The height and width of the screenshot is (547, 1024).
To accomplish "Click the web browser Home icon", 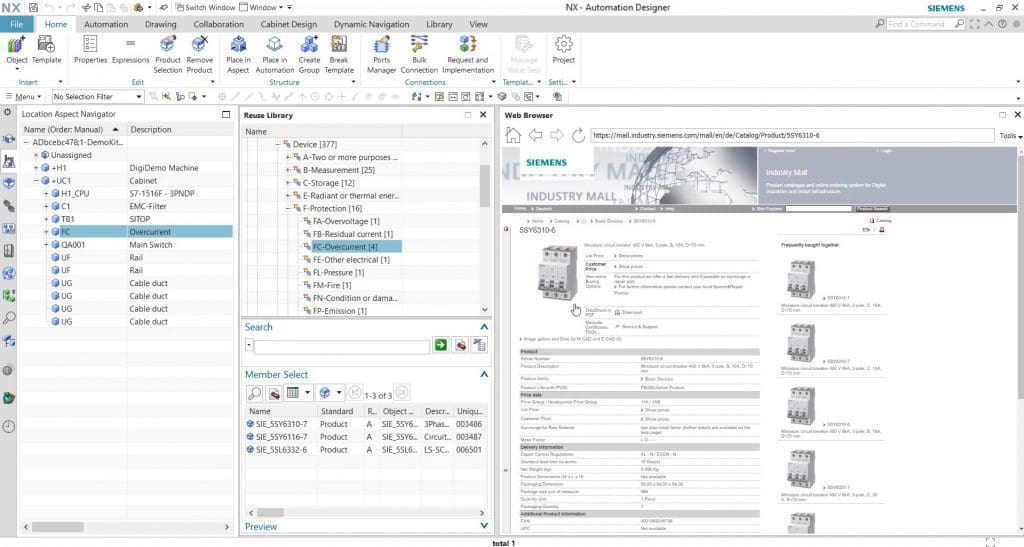I will (513, 135).
